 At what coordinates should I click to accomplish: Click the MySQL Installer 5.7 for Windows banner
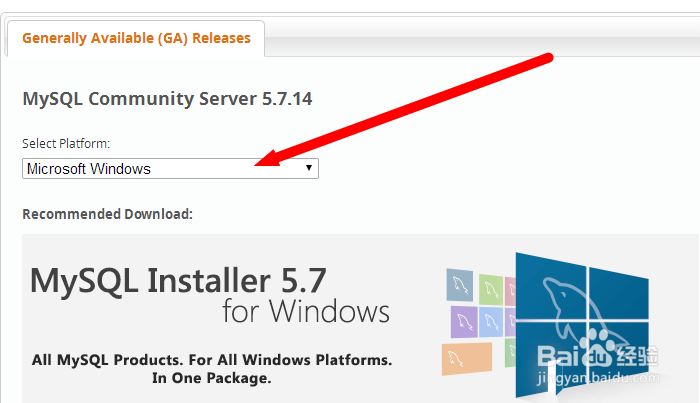[361, 319]
